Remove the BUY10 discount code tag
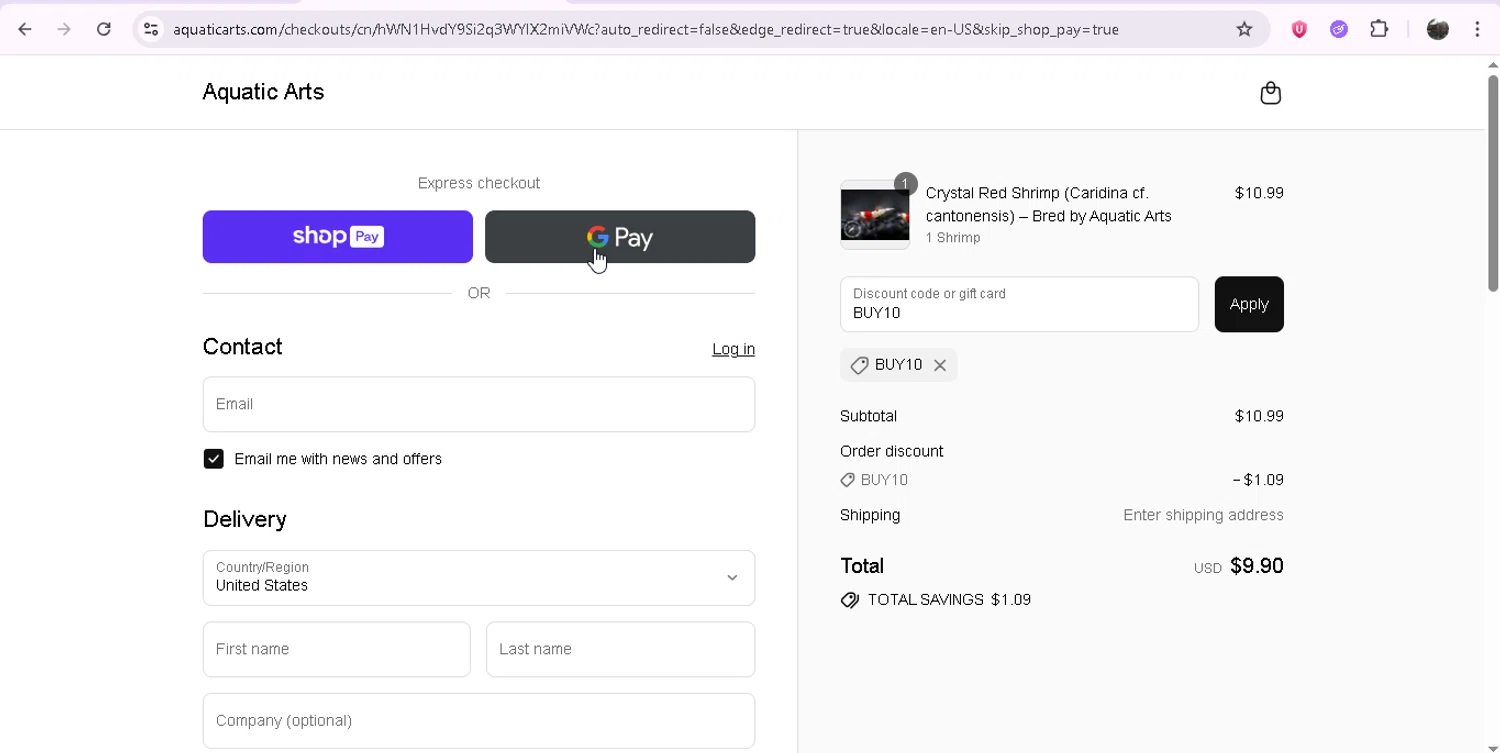The height and width of the screenshot is (753, 1500). [940, 365]
